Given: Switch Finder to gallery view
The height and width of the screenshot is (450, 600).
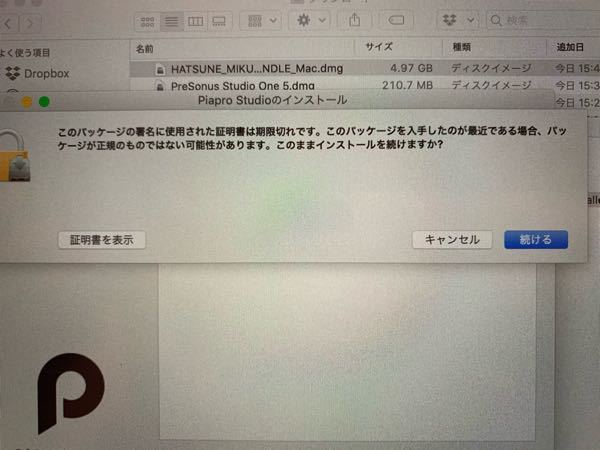Looking at the screenshot, I should pyautogui.click(x=219, y=21).
